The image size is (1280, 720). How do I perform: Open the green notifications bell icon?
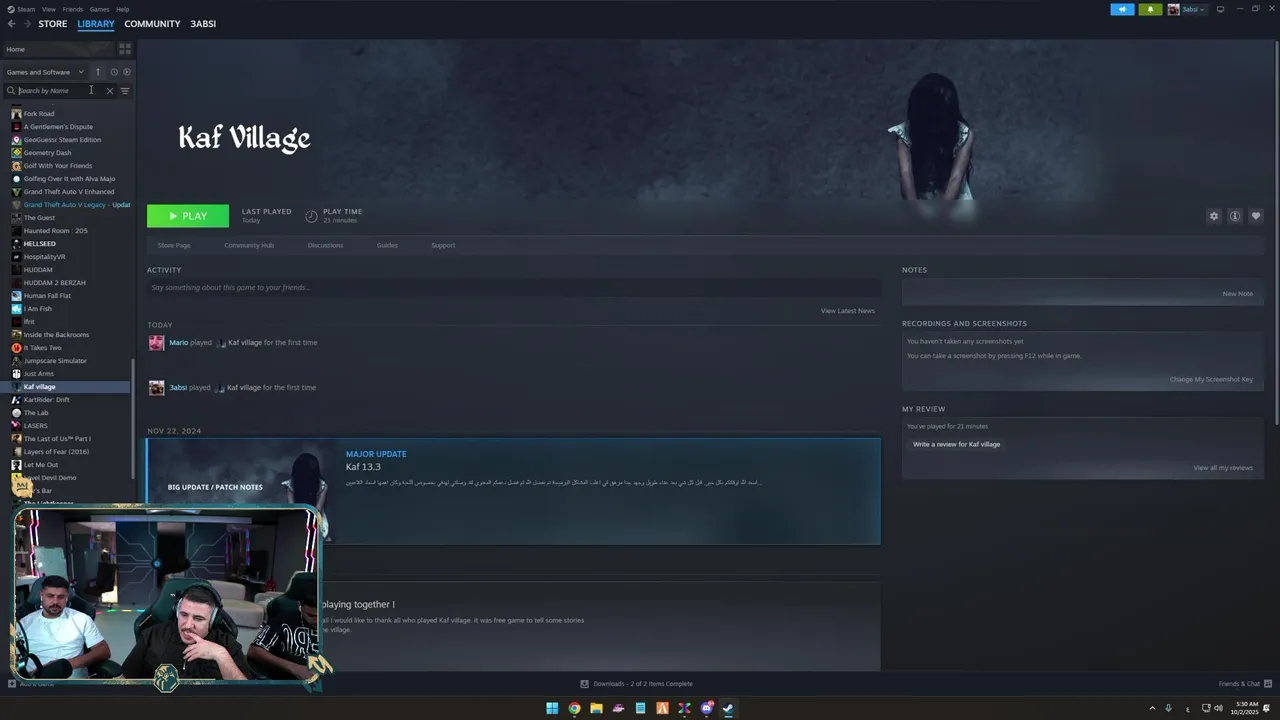tap(1150, 9)
